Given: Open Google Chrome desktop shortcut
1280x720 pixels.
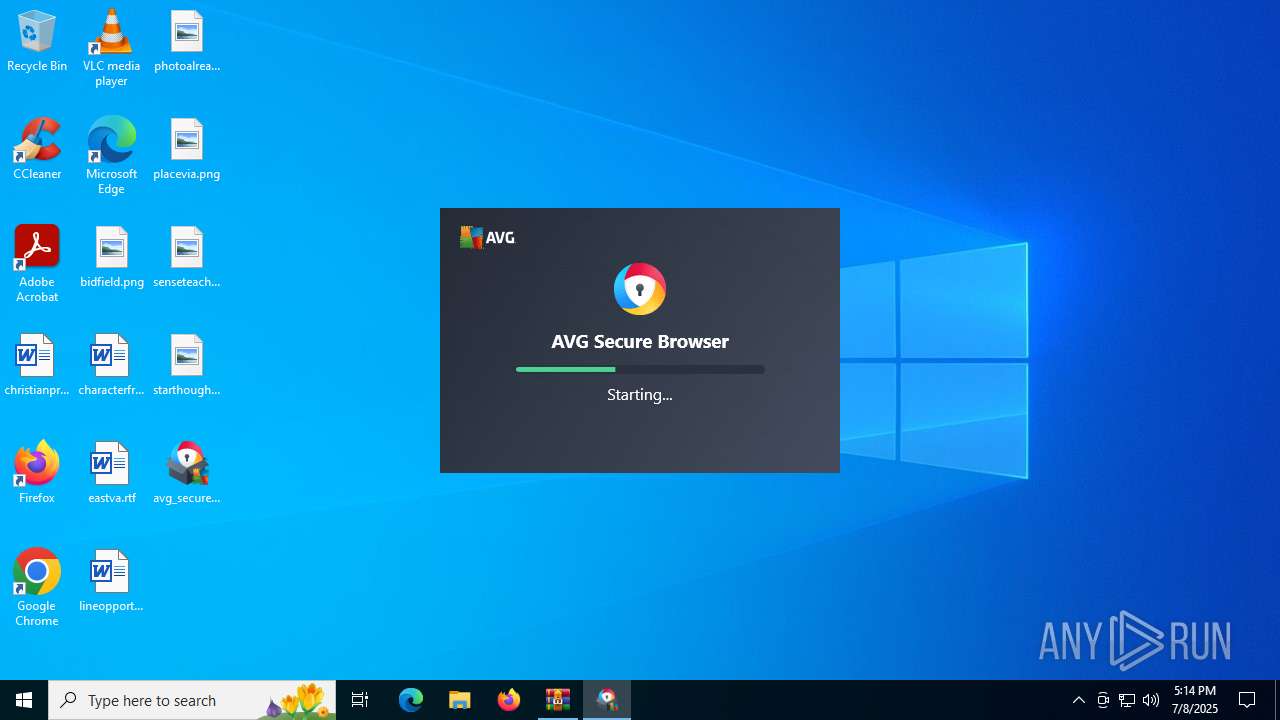Looking at the screenshot, I should pyautogui.click(x=37, y=588).
